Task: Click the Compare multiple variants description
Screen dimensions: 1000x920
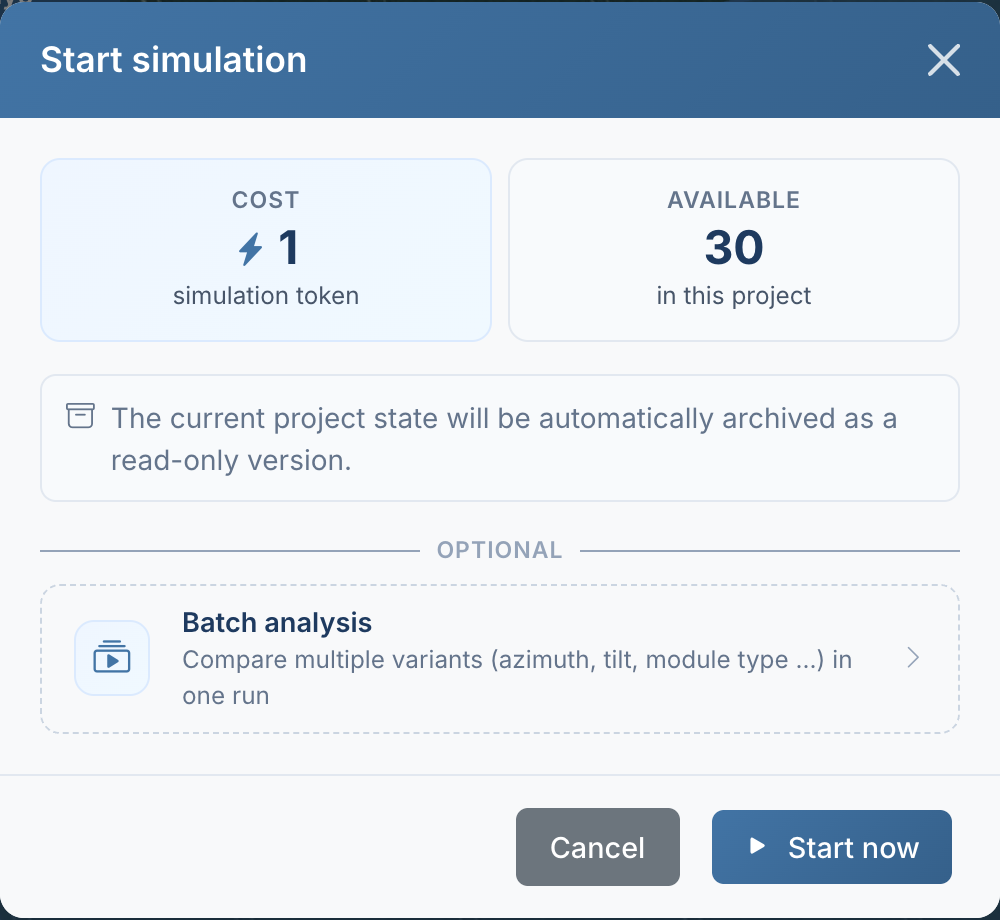Action: tap(517, 677)
